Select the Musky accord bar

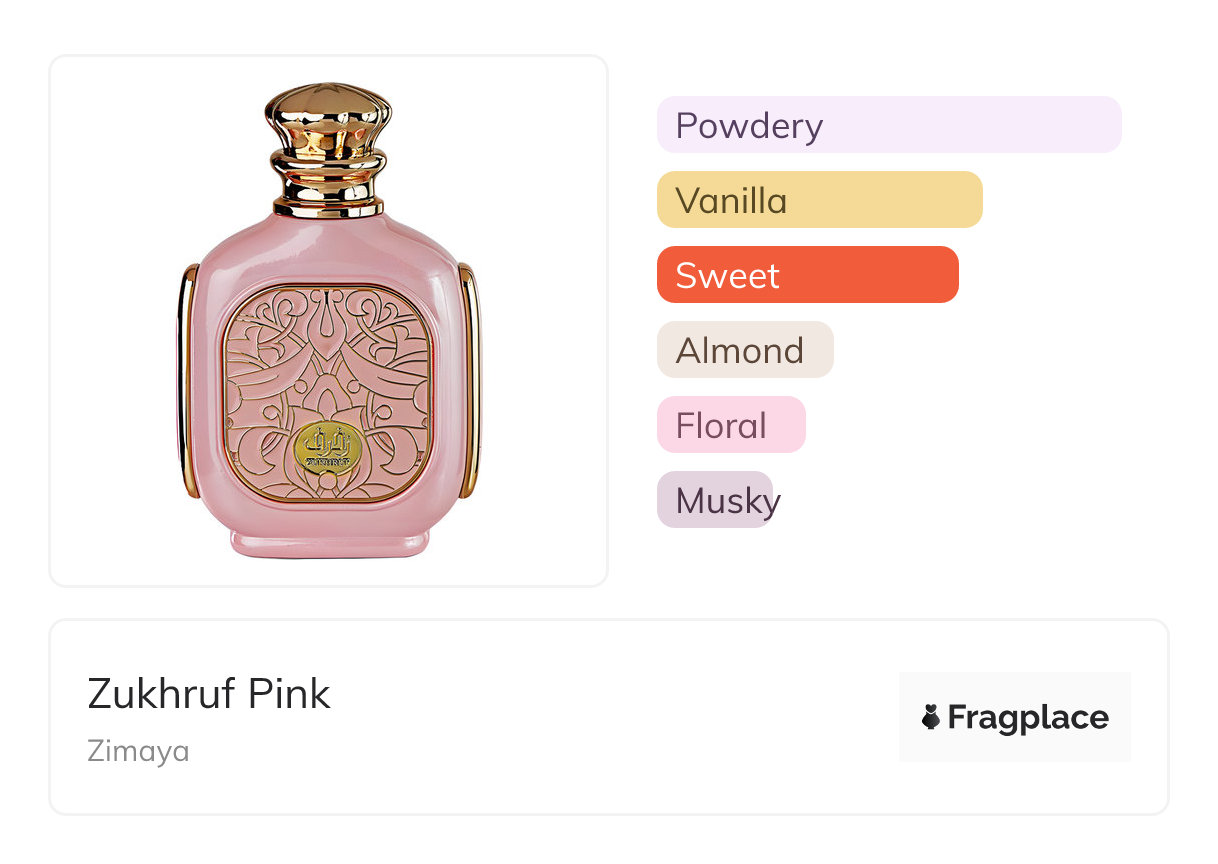tap(715, 500)
